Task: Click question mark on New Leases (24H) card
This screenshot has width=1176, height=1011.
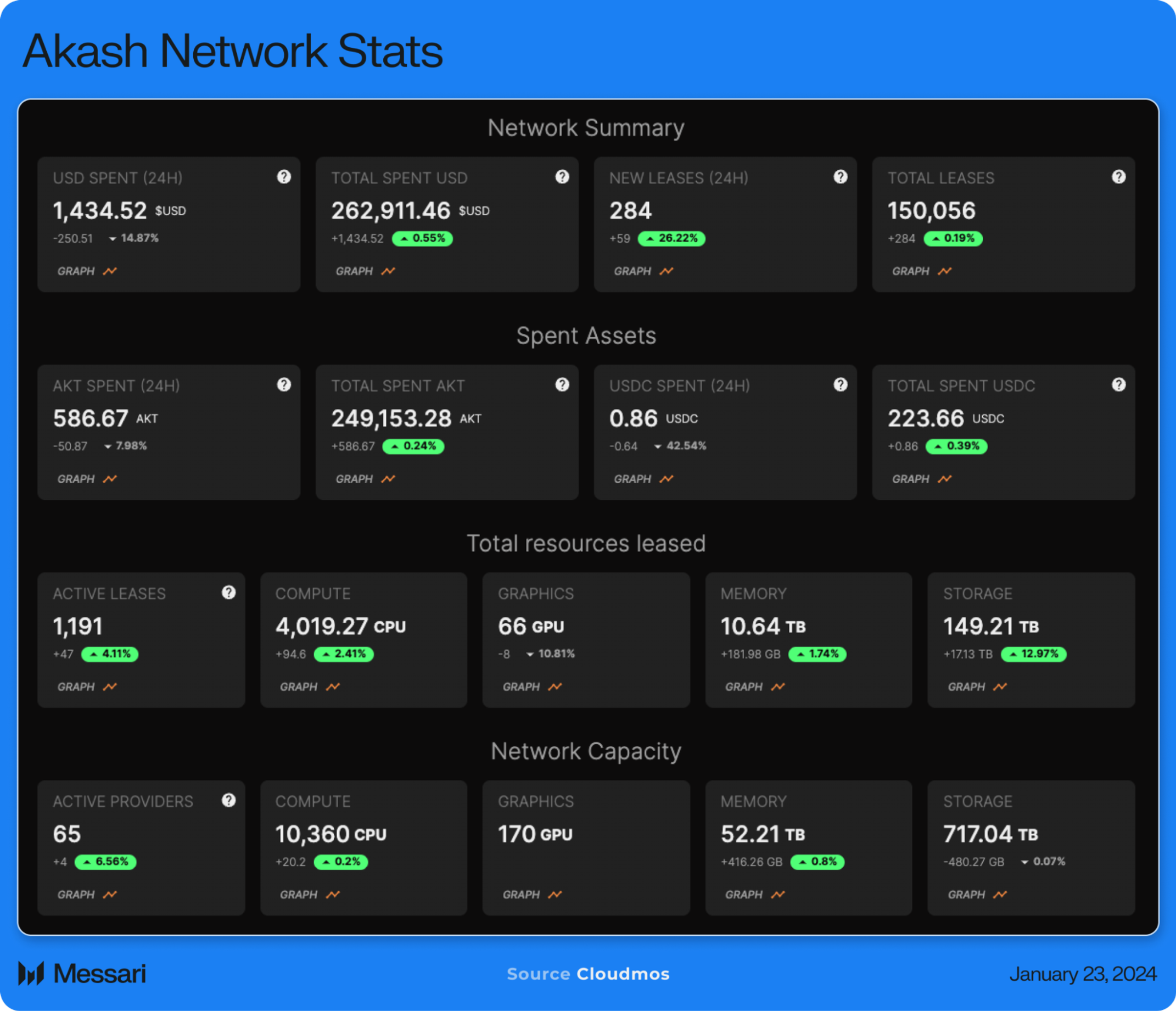Action: pos(840,177)
